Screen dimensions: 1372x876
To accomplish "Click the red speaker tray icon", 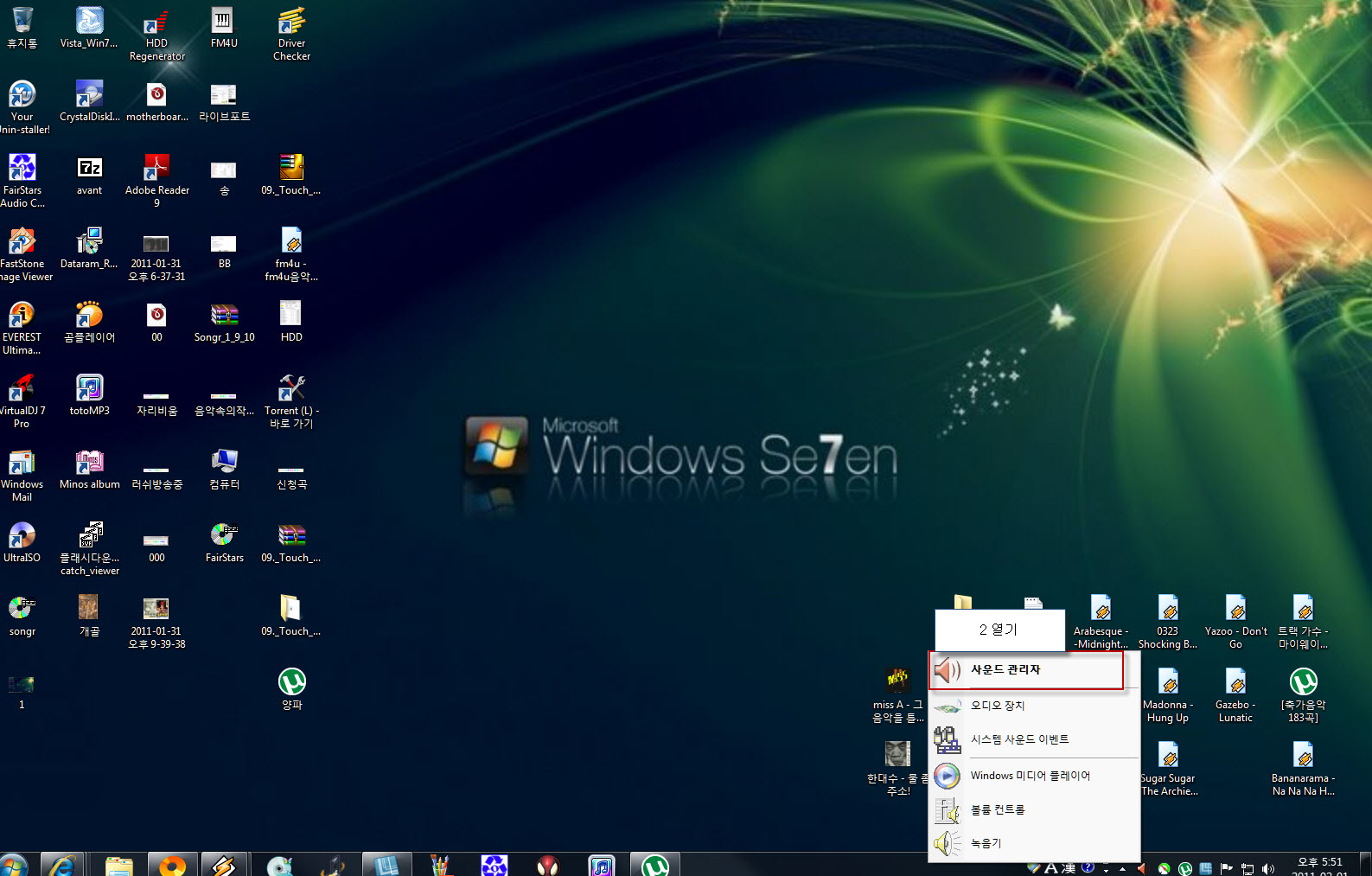I will (1142, 869).
